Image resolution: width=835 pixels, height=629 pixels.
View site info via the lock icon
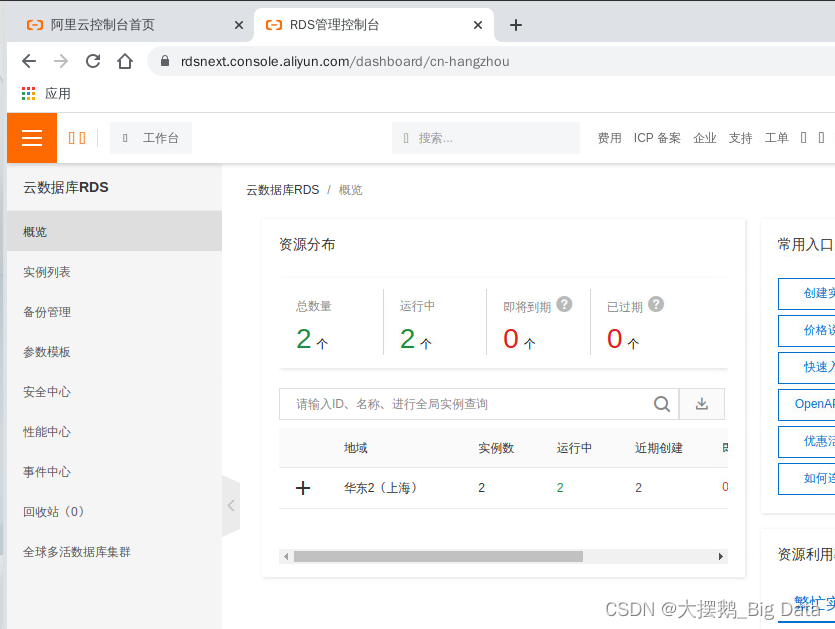coord(165,61)
